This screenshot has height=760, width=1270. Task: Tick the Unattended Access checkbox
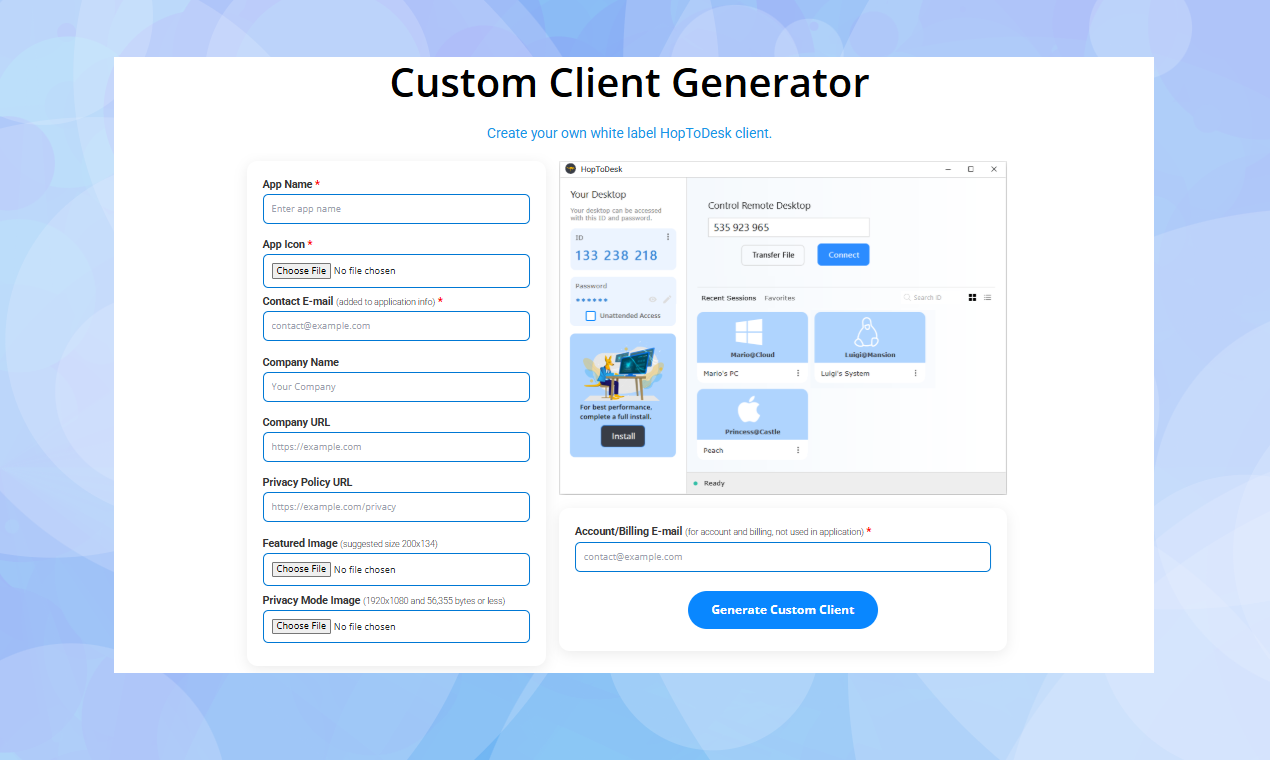(591, 316)
